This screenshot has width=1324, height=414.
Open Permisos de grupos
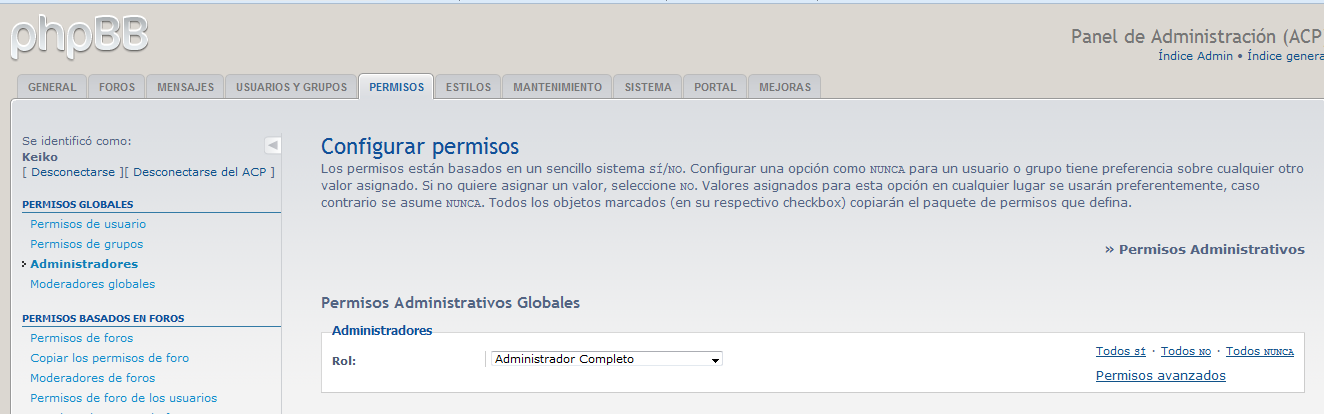(x=87, y=244)
